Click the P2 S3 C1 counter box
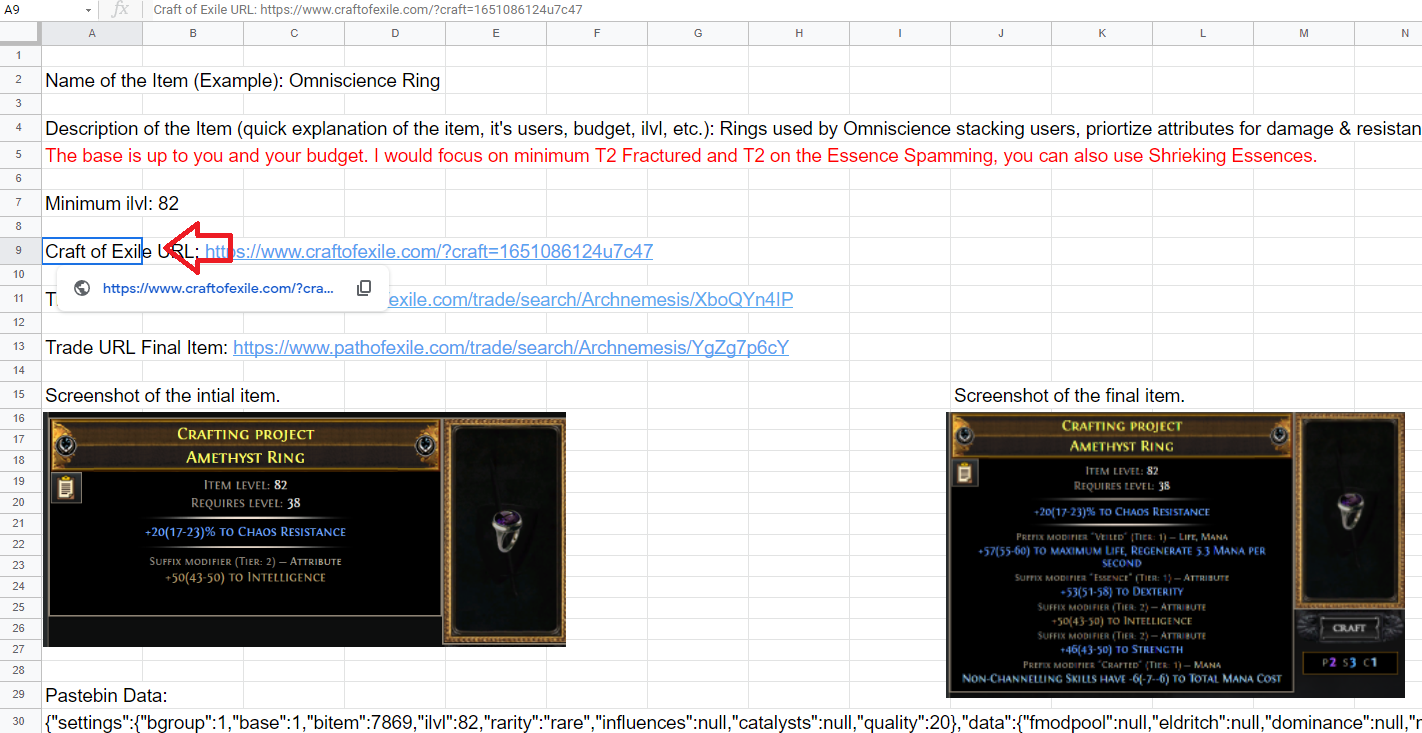1422x733 pixels. coord(1350,662)
